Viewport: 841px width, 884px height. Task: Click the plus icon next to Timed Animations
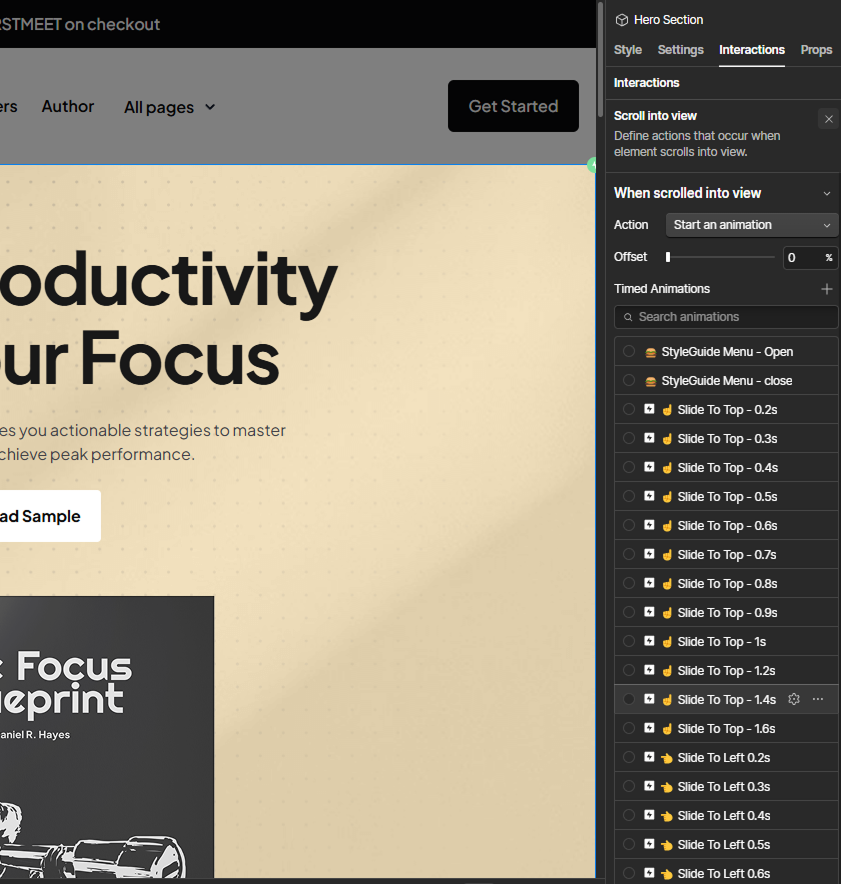827,288
